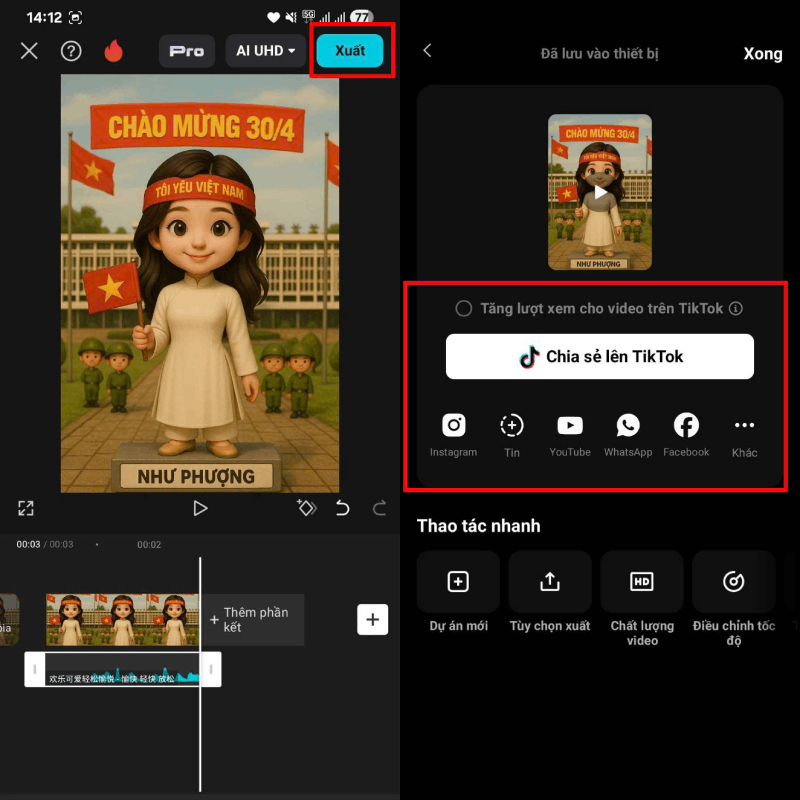Open Khác more sharing options
The image size is (800, 800).
tap(744, 426)
